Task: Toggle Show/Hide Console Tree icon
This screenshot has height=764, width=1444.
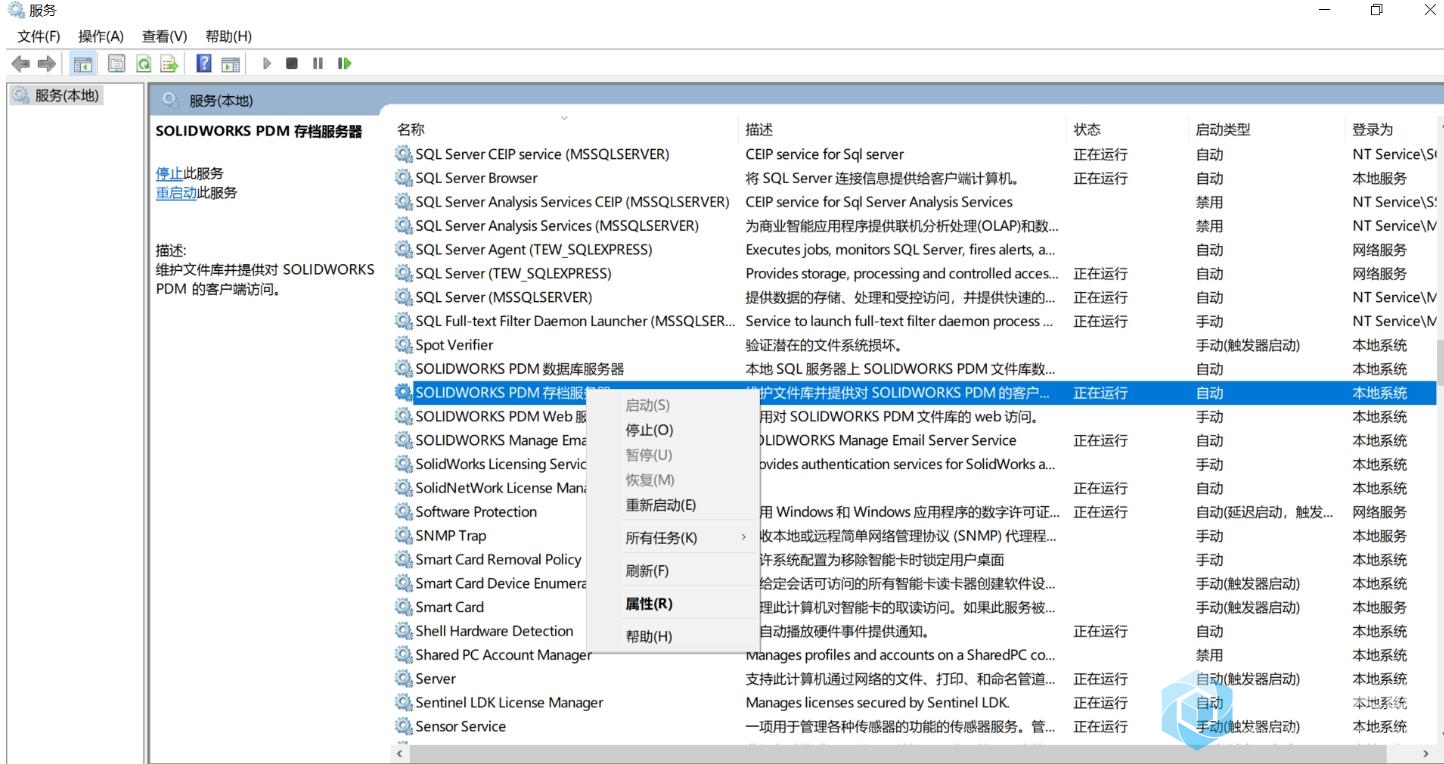Action: [x=83, y=63]
